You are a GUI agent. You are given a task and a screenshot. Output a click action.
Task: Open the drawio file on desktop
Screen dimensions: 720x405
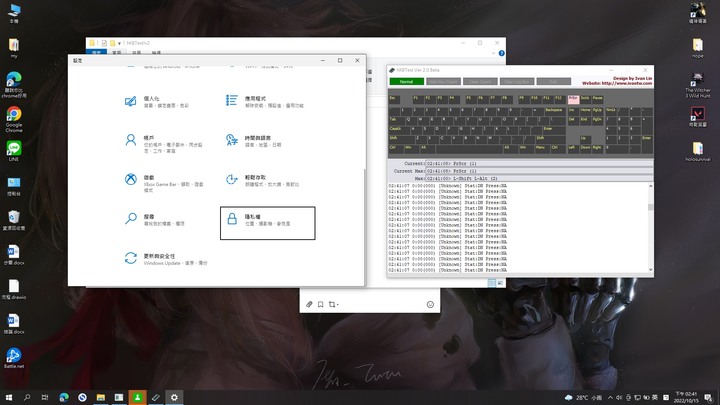14,289
